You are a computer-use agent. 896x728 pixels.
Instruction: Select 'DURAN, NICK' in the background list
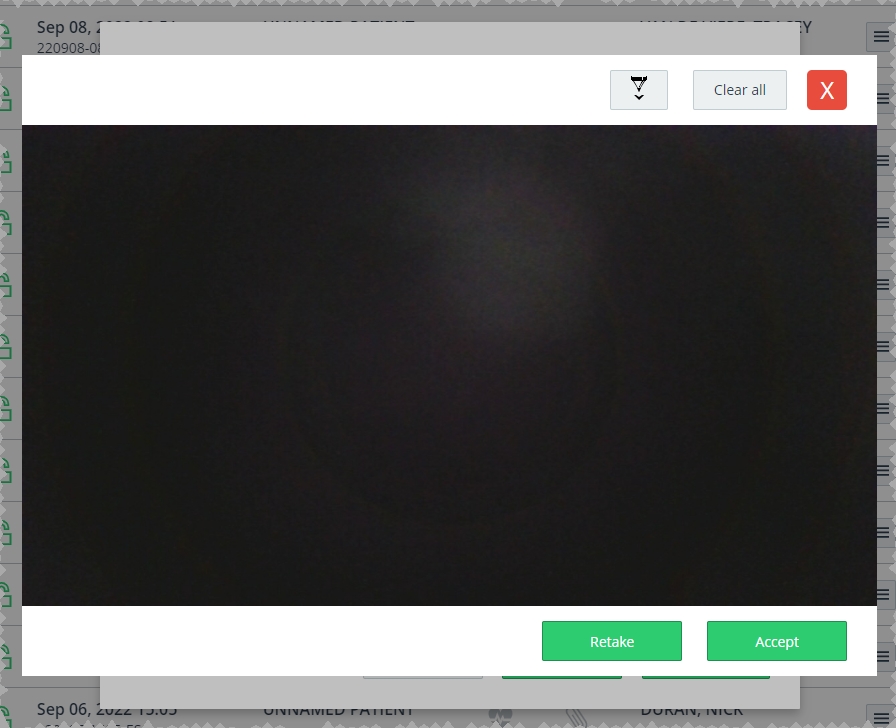(691, 710)
